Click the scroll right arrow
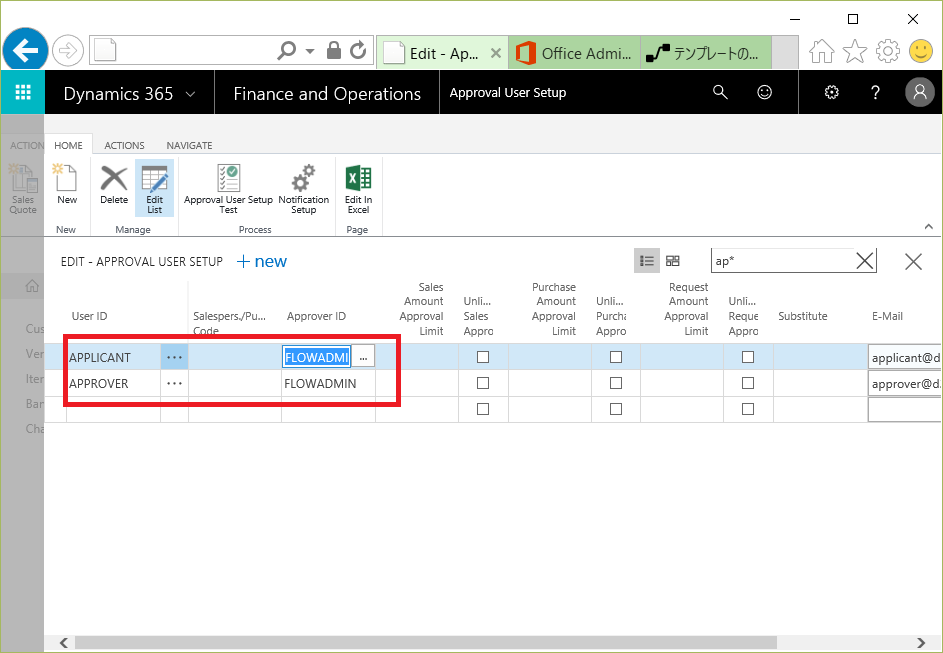This screenshot has width=943, height=653. pyautogui.click(x=921, y=643)
